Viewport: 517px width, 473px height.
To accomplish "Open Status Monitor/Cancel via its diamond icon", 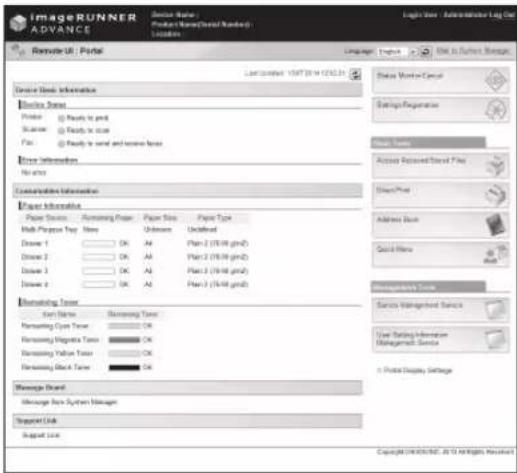I will pos(496,80).
